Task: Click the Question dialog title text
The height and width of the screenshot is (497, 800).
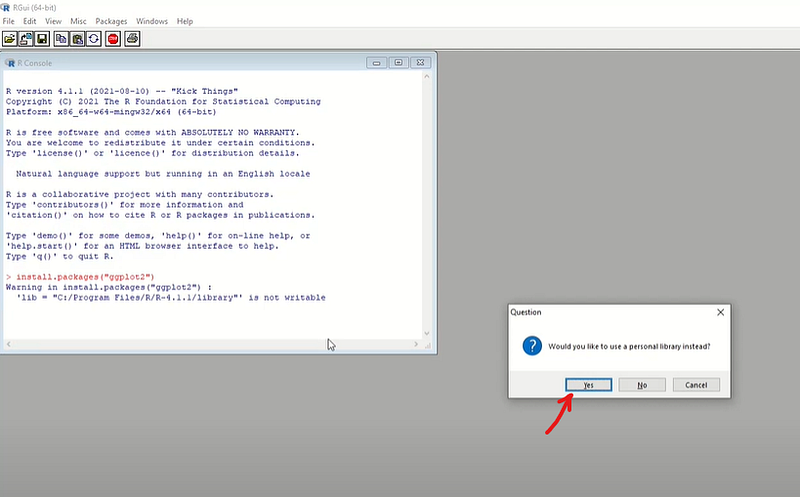Action: pos(526,312)
